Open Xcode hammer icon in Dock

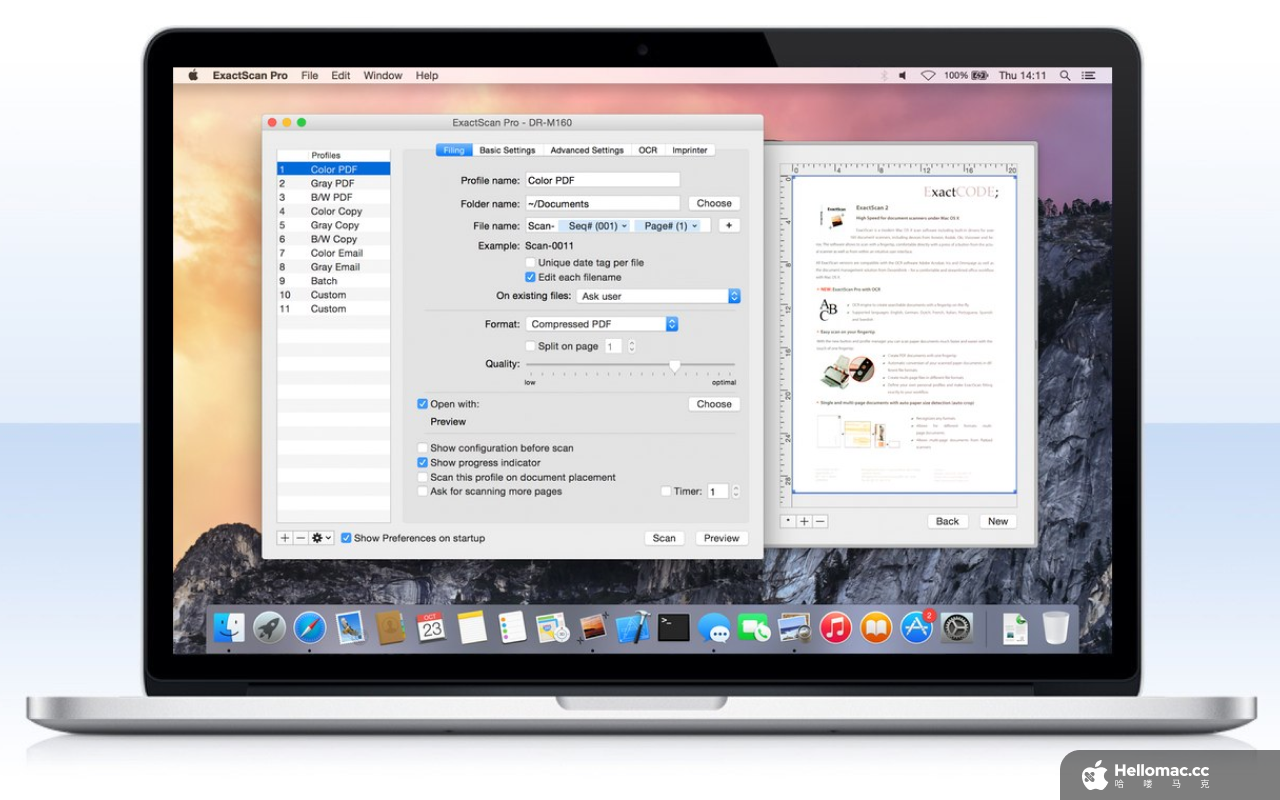coord(633,628)
